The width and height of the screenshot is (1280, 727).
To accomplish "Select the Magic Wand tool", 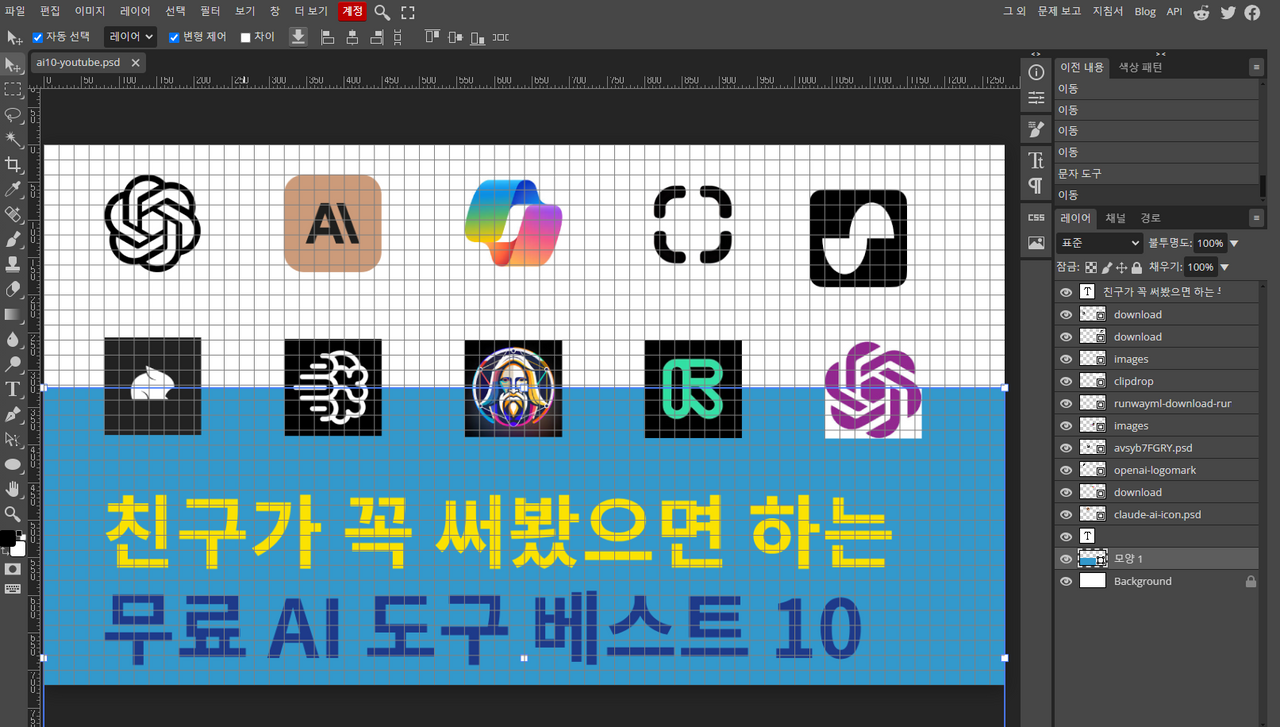I will point(13,139).
